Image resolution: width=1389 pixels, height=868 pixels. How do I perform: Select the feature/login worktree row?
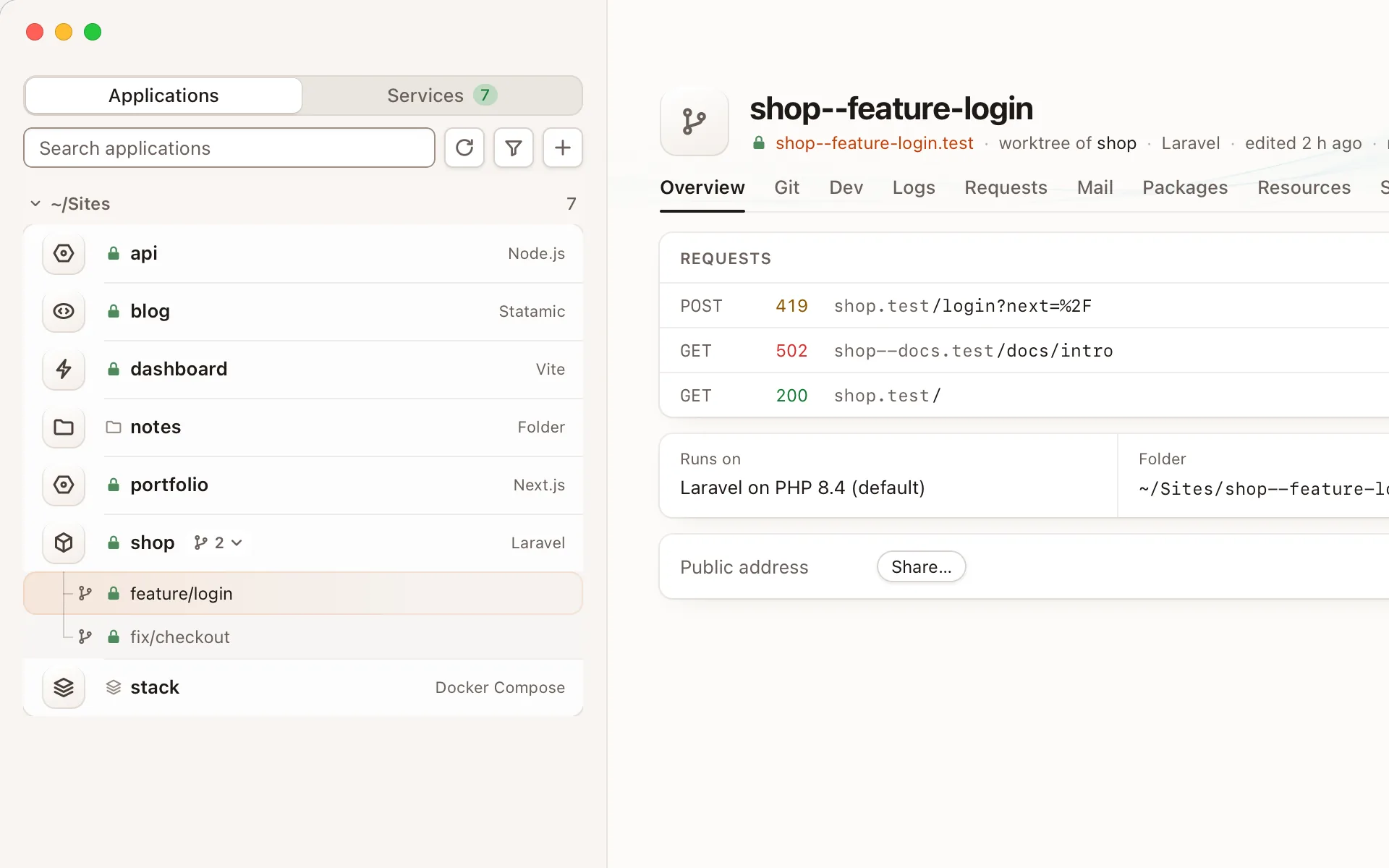click(x=303, y=593)
